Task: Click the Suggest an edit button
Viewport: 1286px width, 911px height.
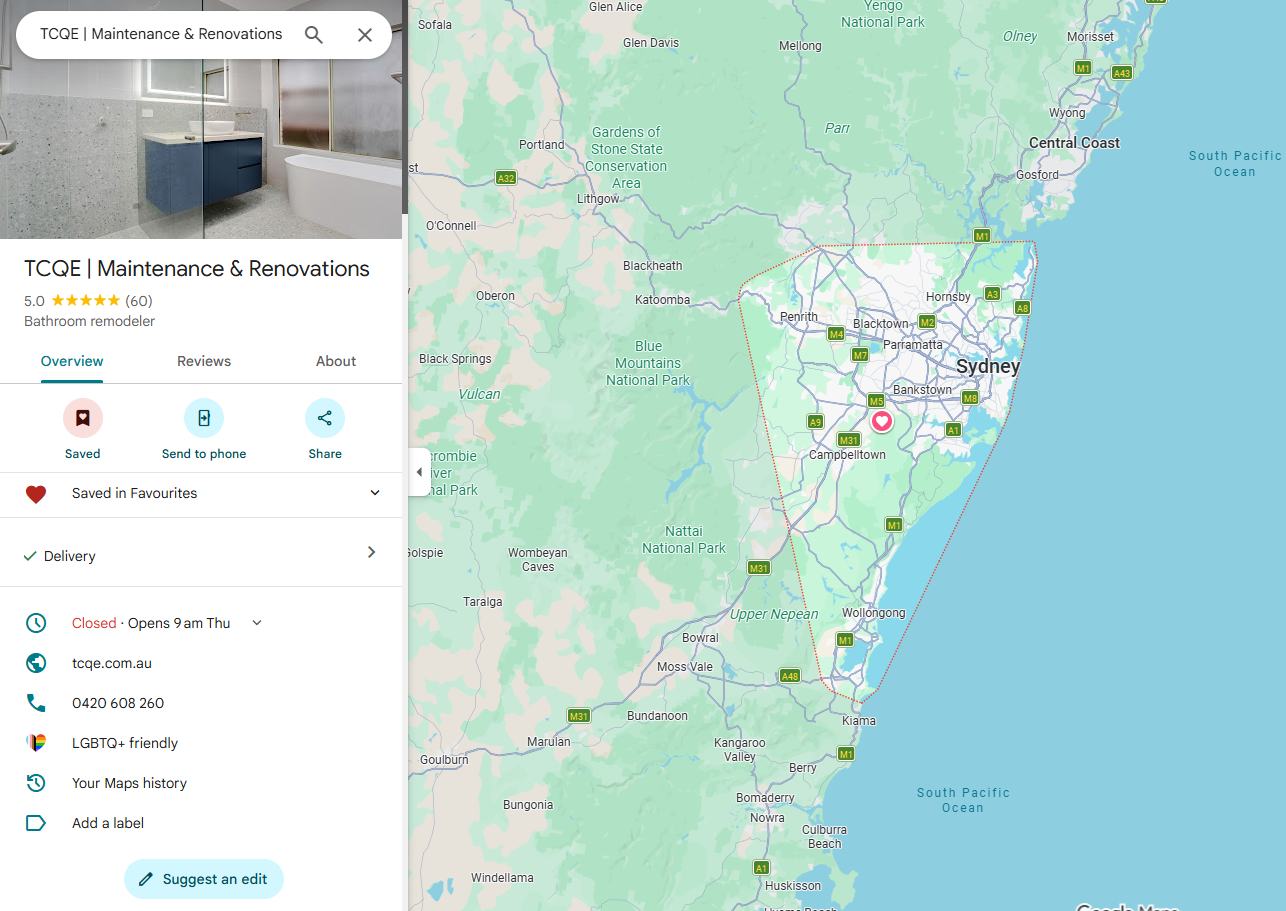Action: click(204, 879)
